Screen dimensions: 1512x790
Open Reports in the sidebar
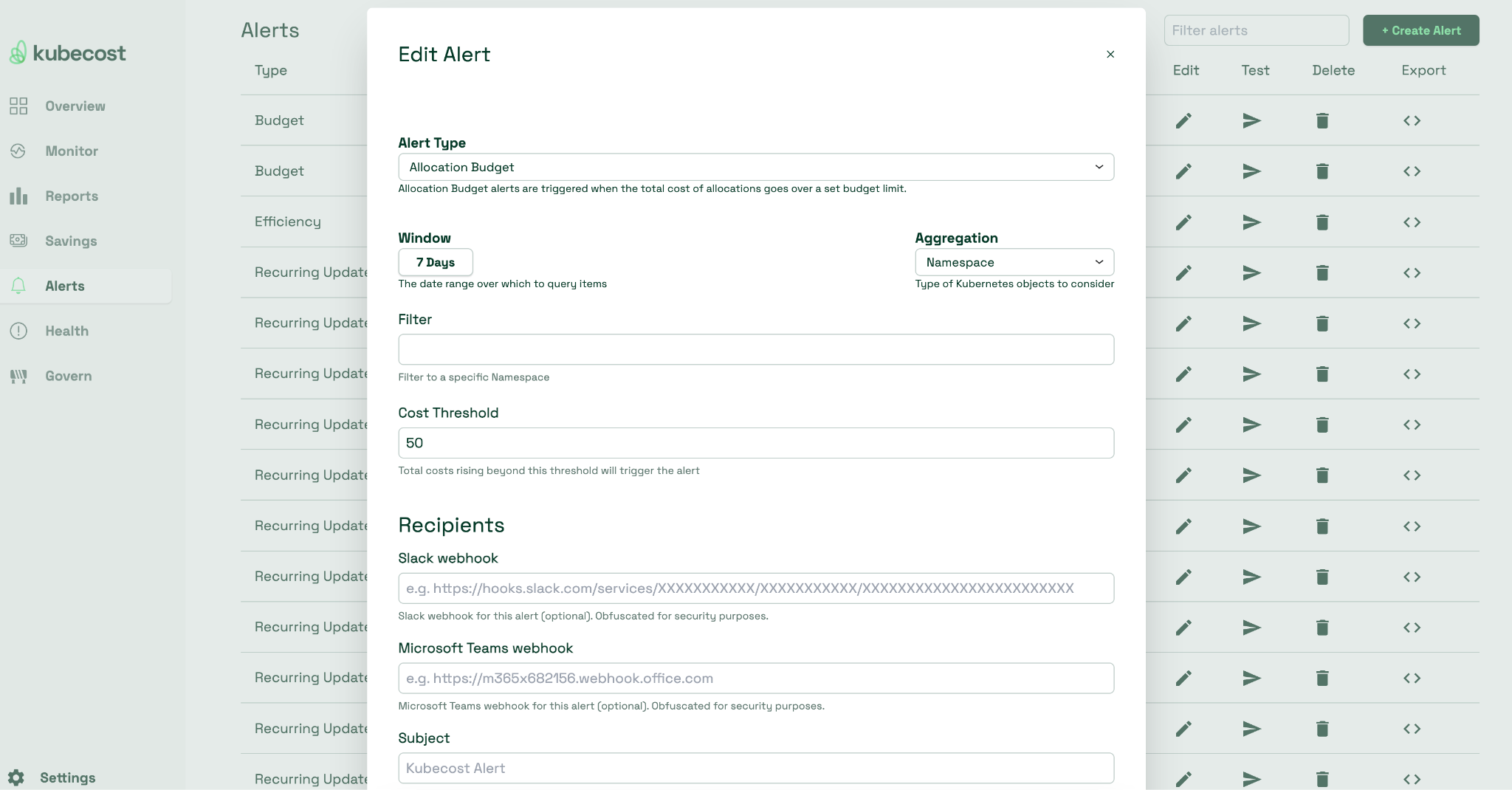point(72,196)
